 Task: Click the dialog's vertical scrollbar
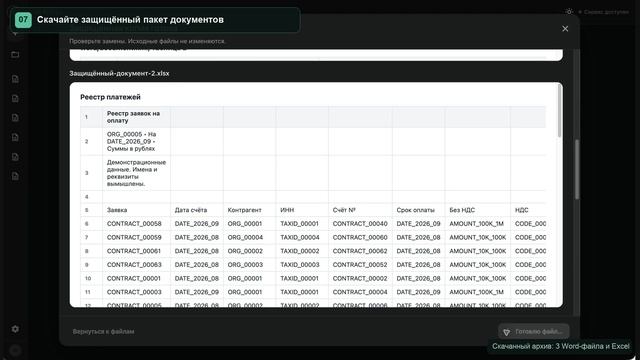[577, 169]
